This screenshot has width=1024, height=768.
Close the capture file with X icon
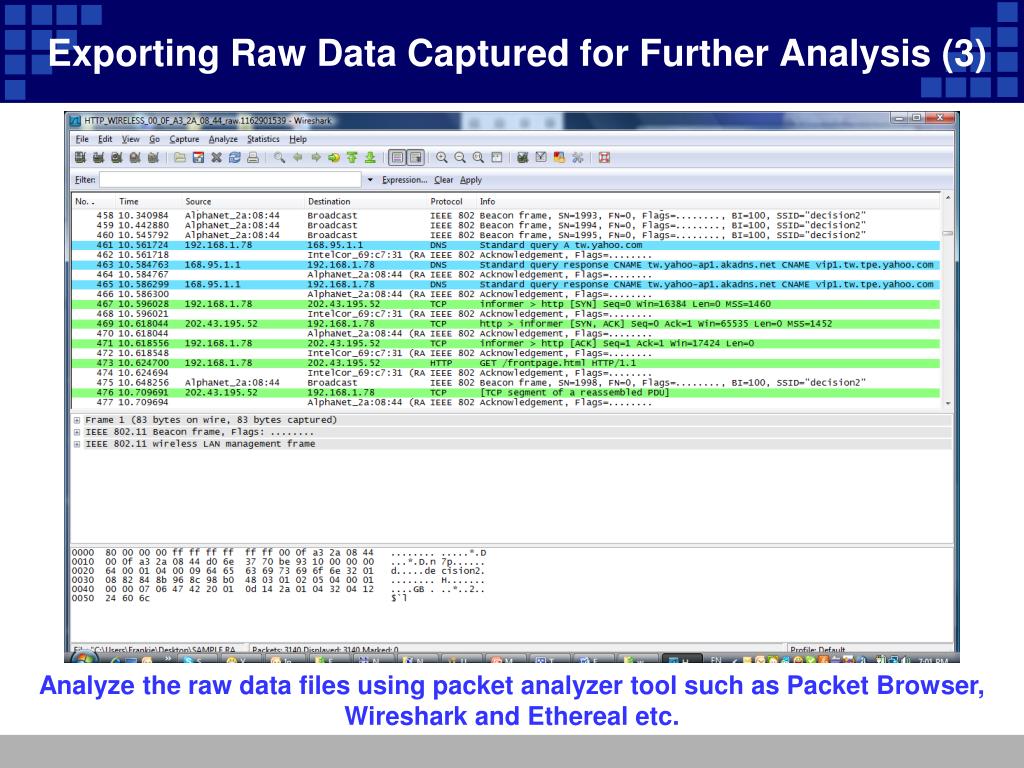(x=216, y=157)
